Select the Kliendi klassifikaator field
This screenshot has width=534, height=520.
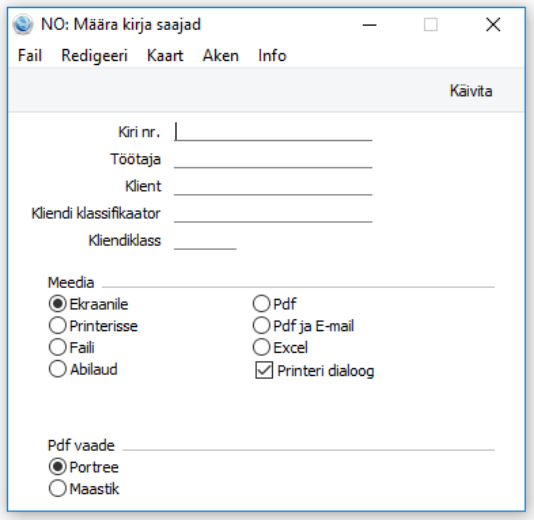point(273,214)
